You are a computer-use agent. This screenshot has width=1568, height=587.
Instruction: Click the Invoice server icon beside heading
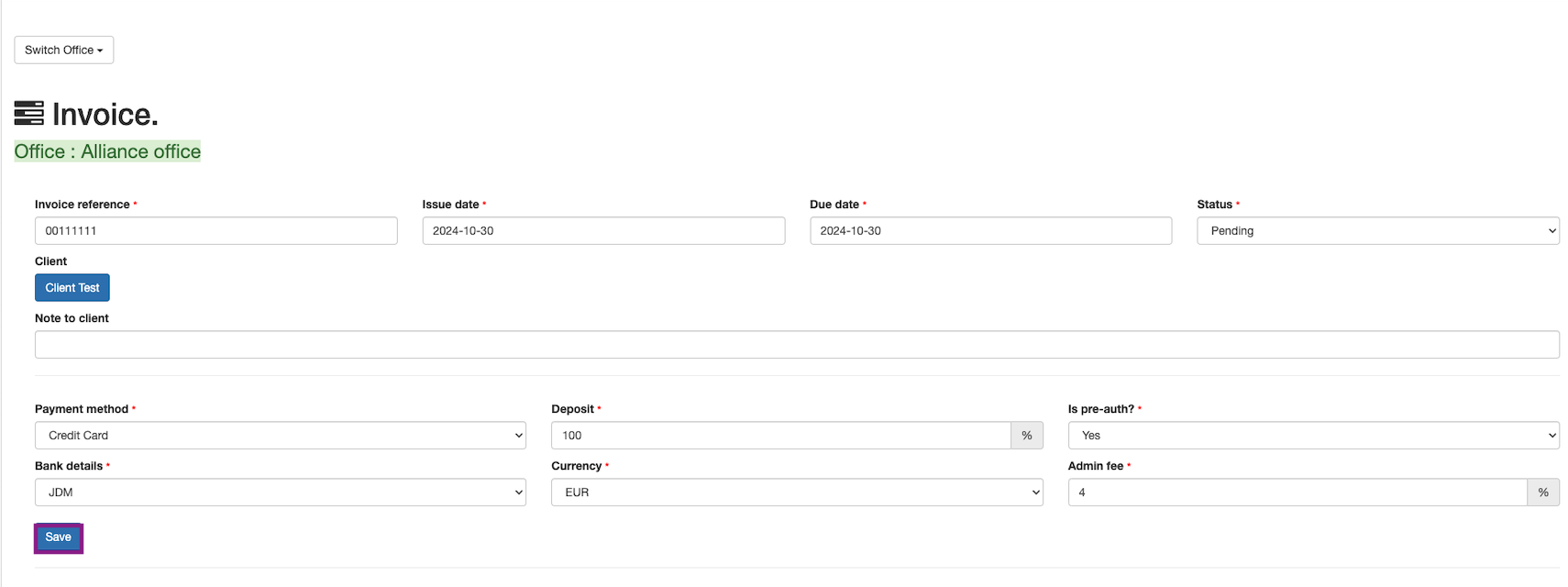(29, 113)
